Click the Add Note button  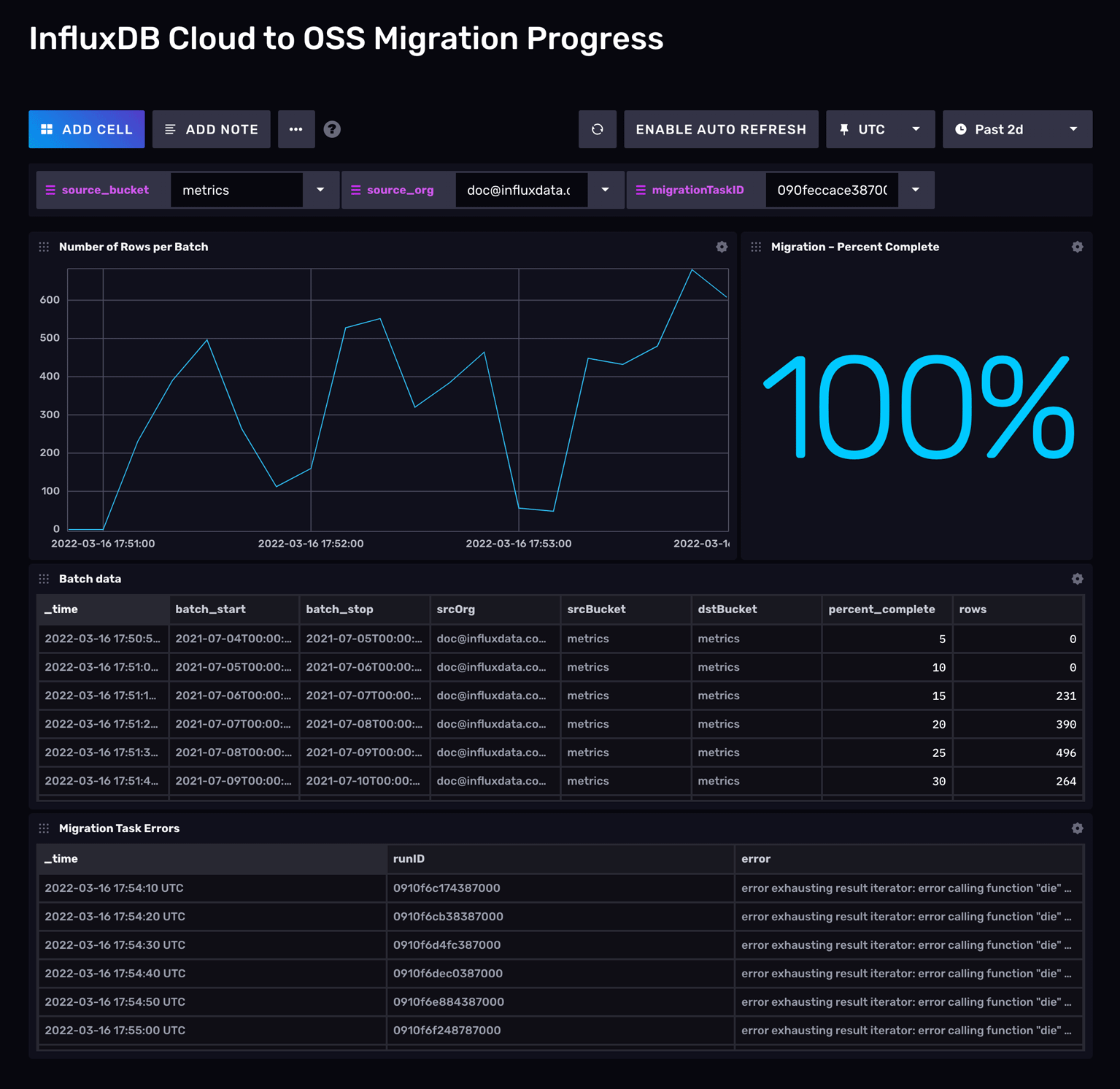point(211,129)
